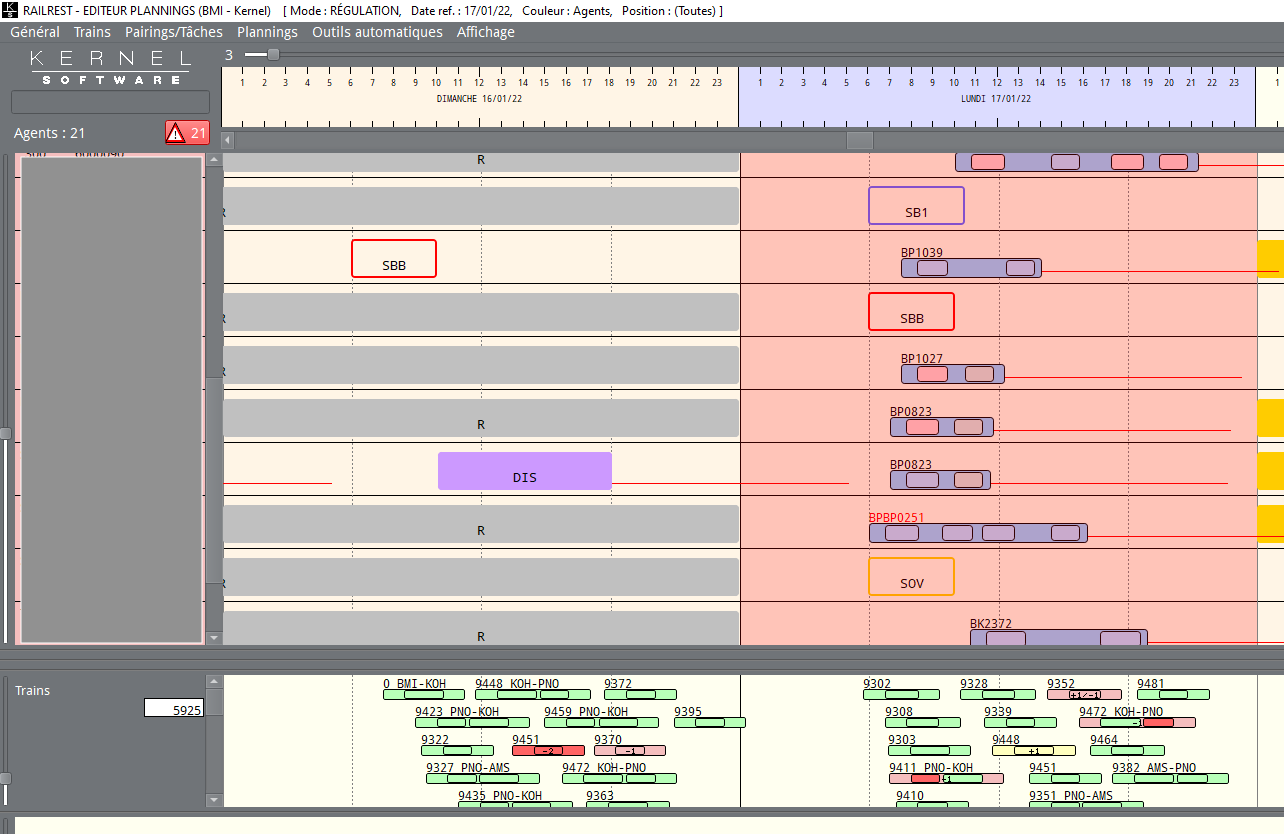Viewport: 1284px width, 834px height.
Task: Select the purple DIS task block
Action: coord(524,471)
